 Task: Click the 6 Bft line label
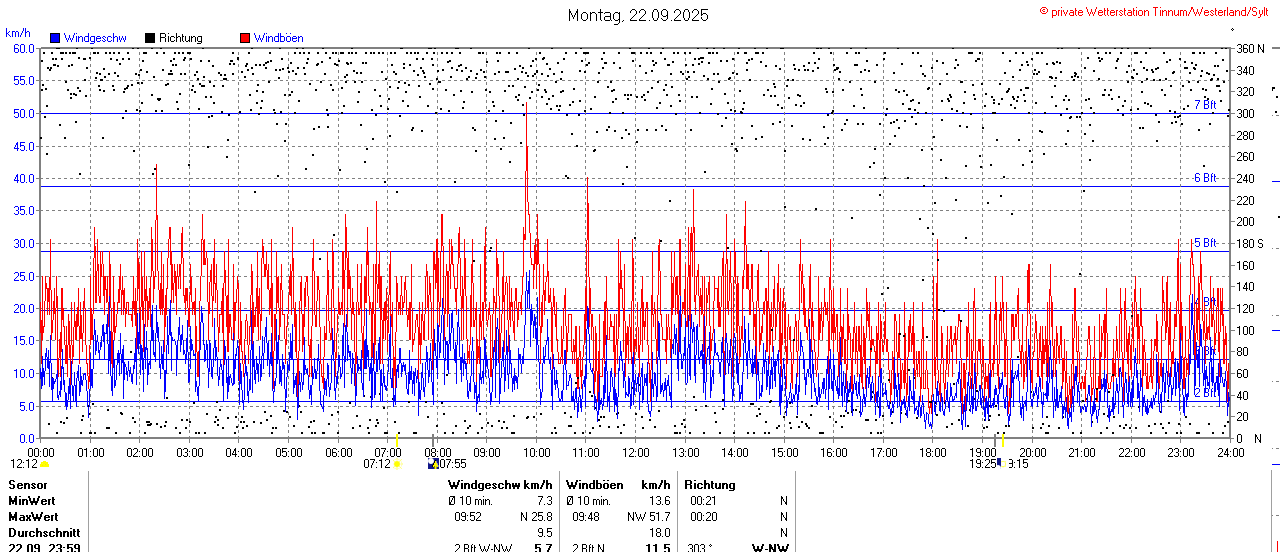1205,178
